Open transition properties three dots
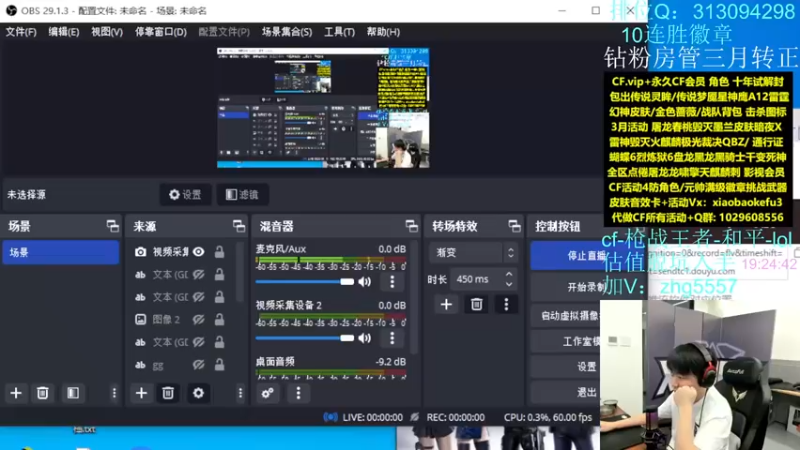 [x=506, y=305]
